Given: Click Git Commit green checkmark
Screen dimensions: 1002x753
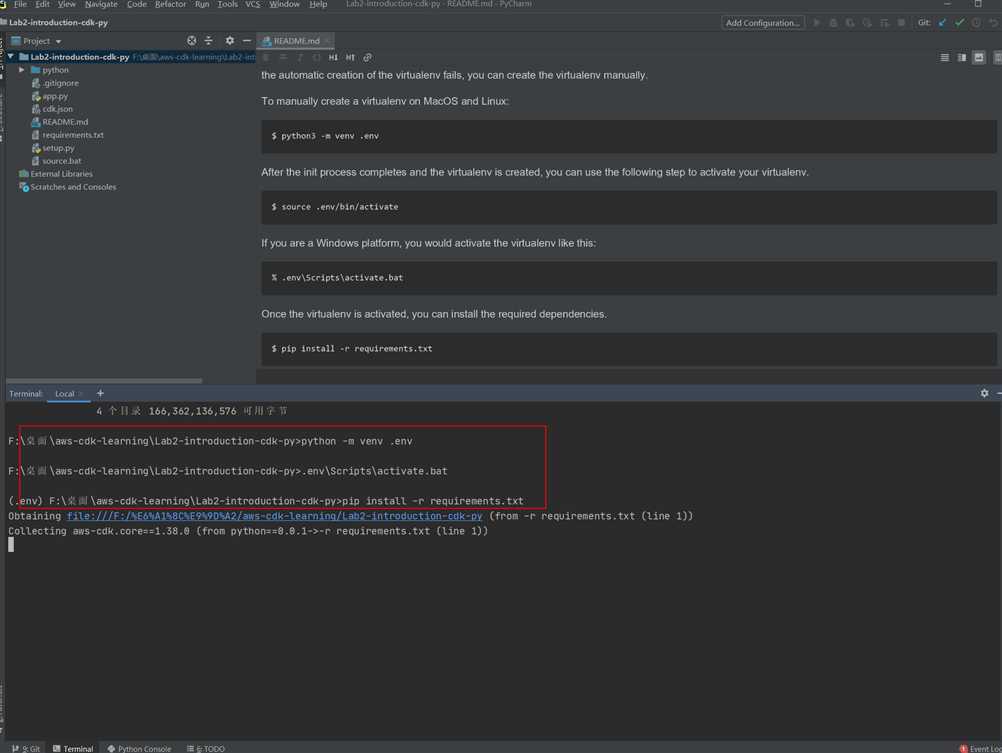Looking at the screenshot, I should (959, 22).
